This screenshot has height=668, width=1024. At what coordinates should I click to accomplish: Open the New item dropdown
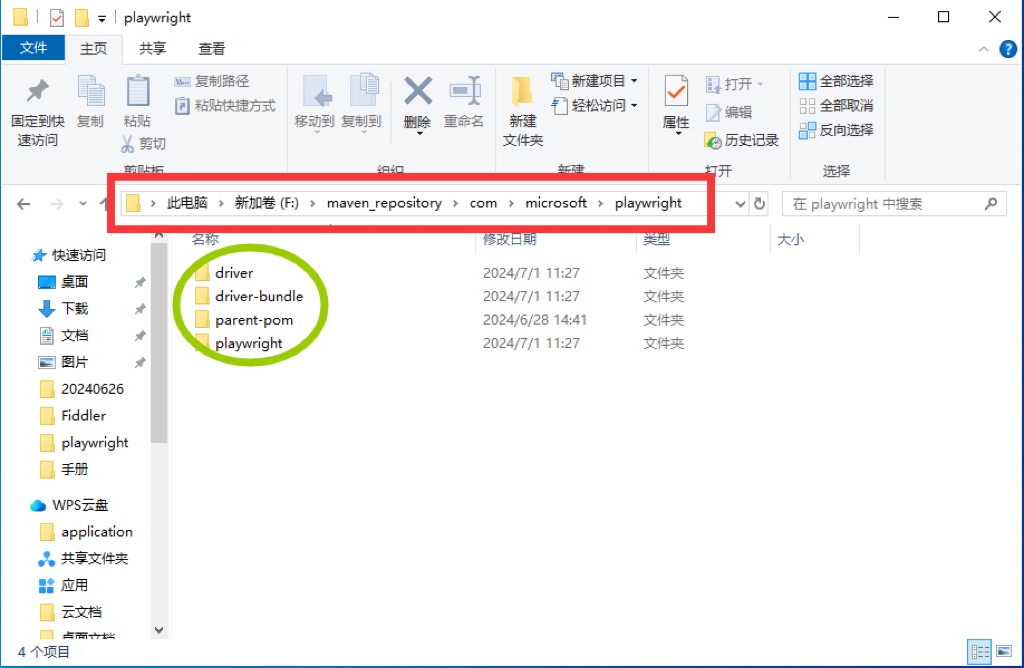[x=594, y=81]
